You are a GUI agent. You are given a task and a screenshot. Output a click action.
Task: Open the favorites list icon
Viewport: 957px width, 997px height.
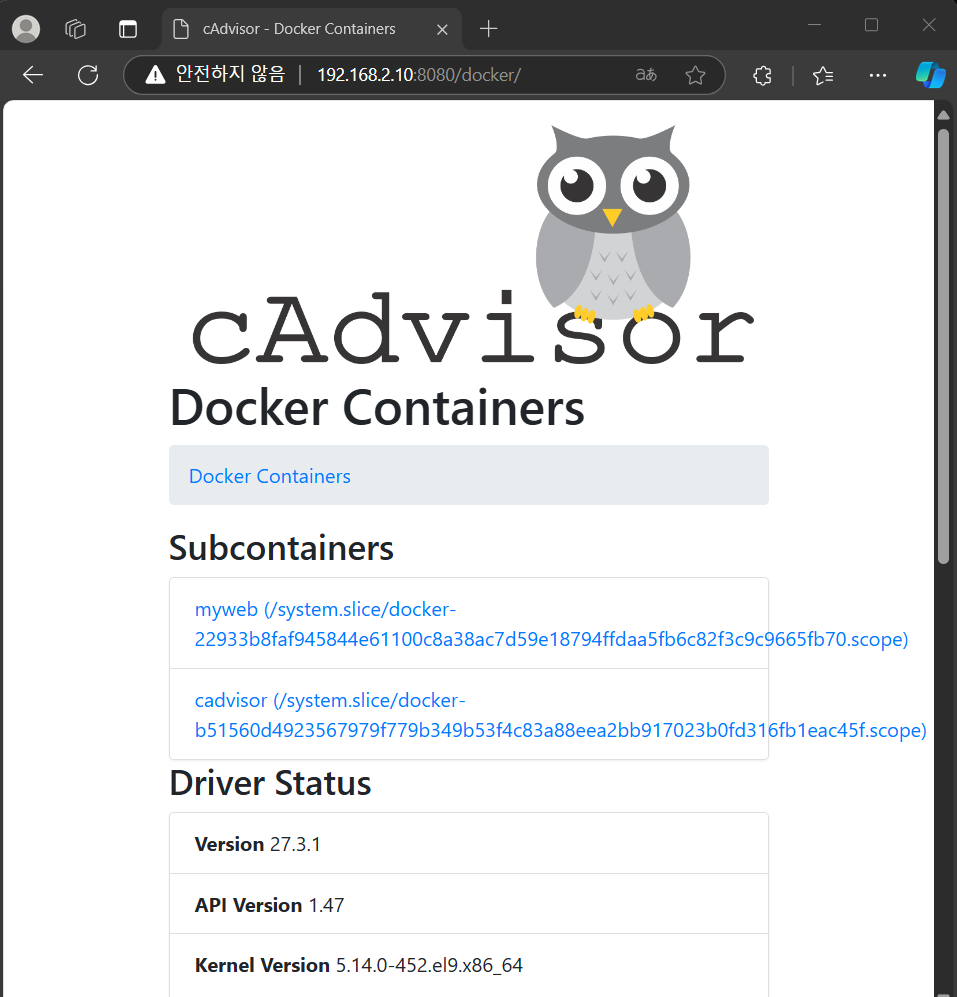pyautogui.click(x=823, y=75)
